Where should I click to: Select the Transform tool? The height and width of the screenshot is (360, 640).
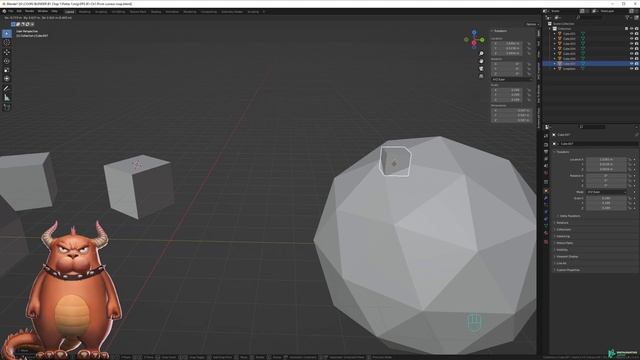pyautogui.click(x=7, y=79)
